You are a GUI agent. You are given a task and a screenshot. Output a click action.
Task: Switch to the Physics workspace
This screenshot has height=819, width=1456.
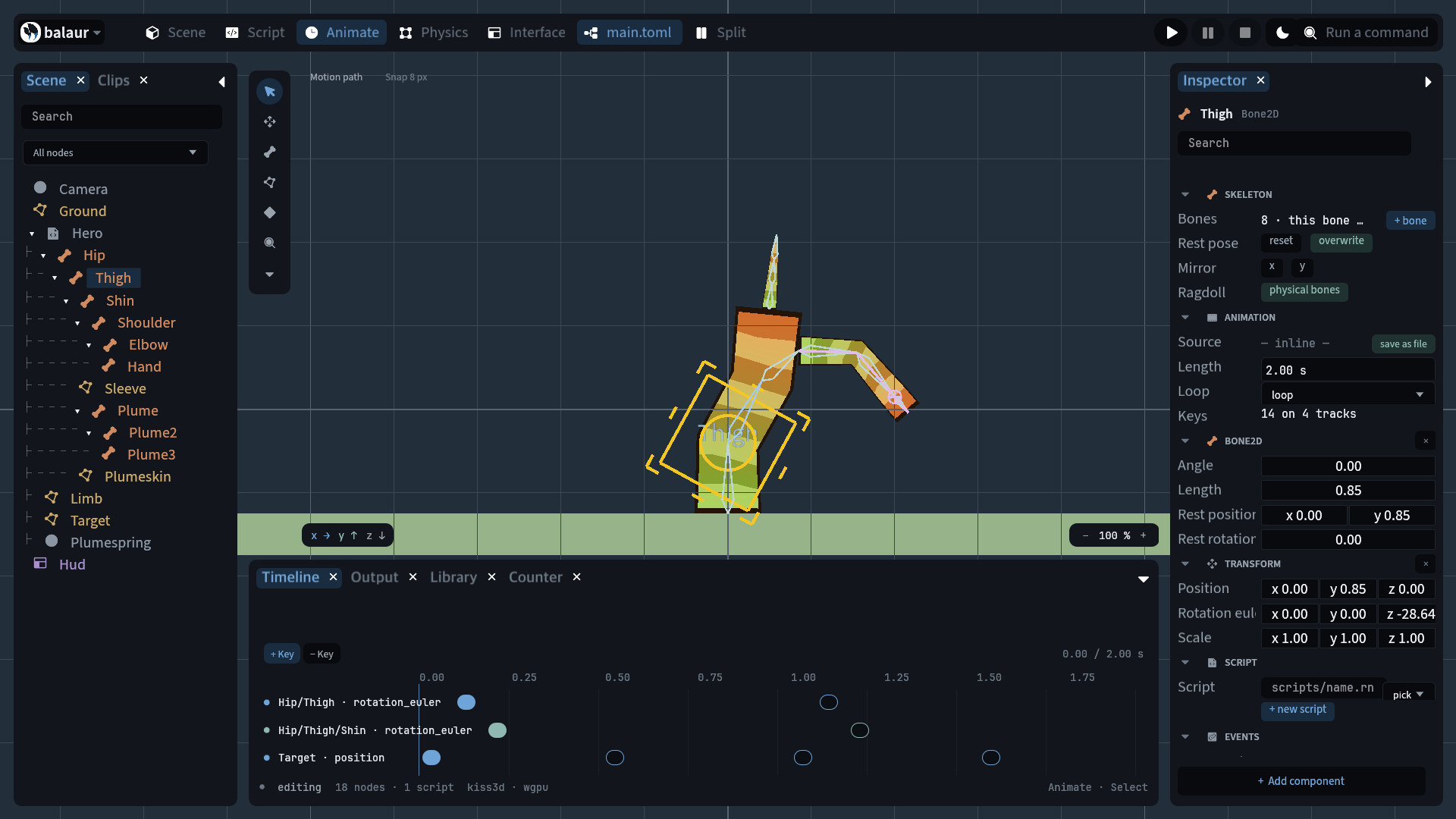tap(434, 33)
